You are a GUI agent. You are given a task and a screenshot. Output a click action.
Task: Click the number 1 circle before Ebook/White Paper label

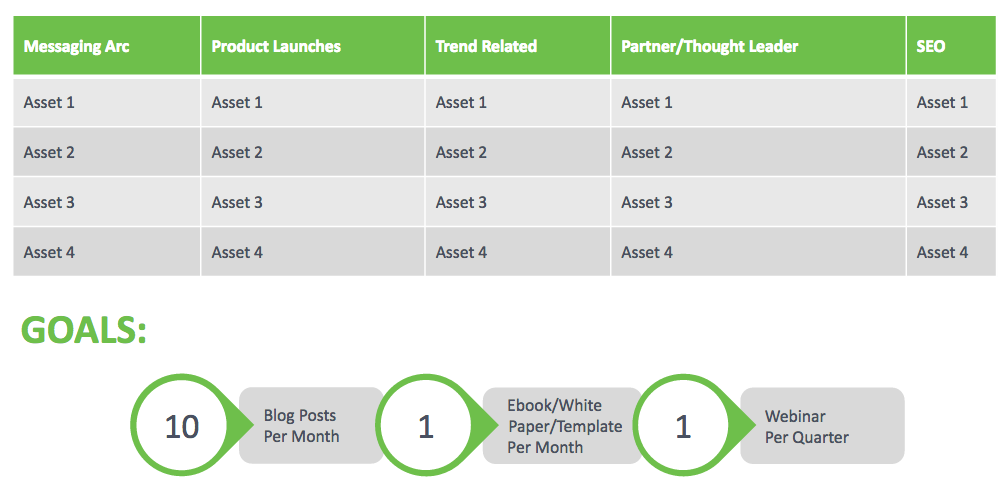click(x=425, y=426)
